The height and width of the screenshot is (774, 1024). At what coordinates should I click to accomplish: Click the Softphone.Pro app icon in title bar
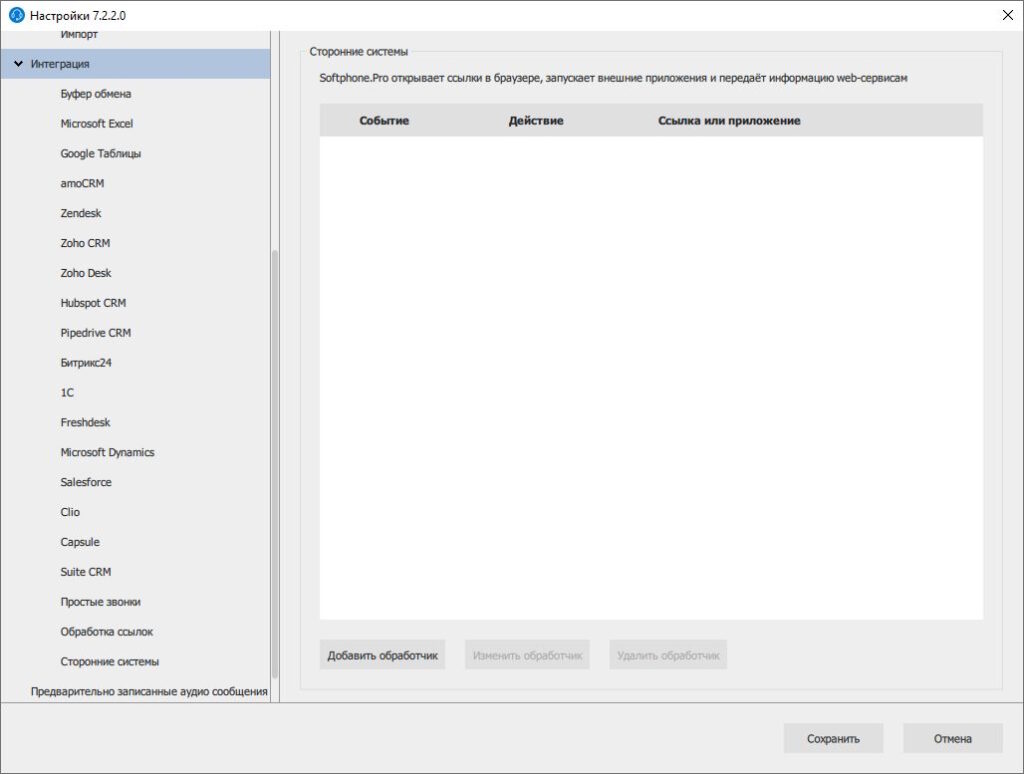(x=16, y=15)
